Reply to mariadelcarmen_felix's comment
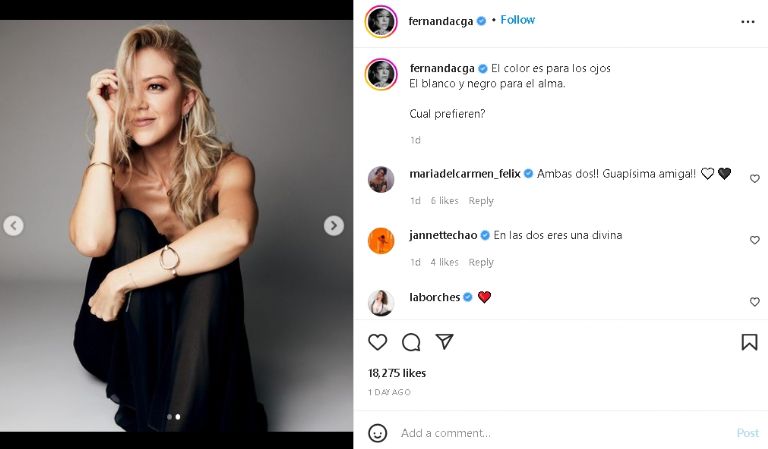The height and width of the screenshot is (449, 768). click(481, 201)
